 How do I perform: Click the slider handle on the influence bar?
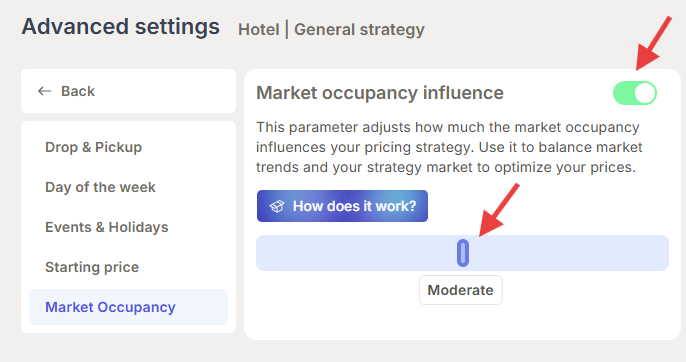pos(463,253)
